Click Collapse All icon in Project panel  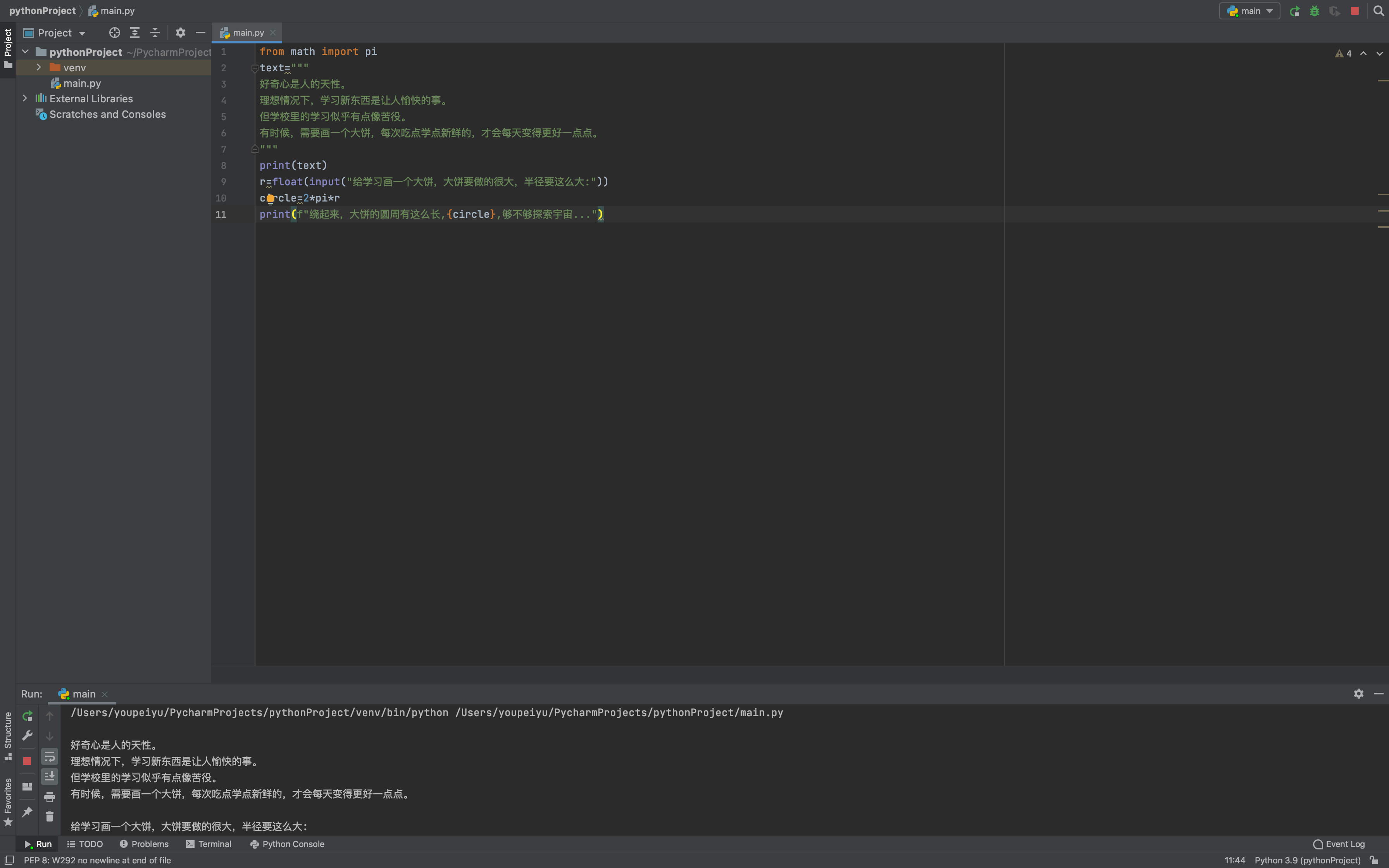155,33
